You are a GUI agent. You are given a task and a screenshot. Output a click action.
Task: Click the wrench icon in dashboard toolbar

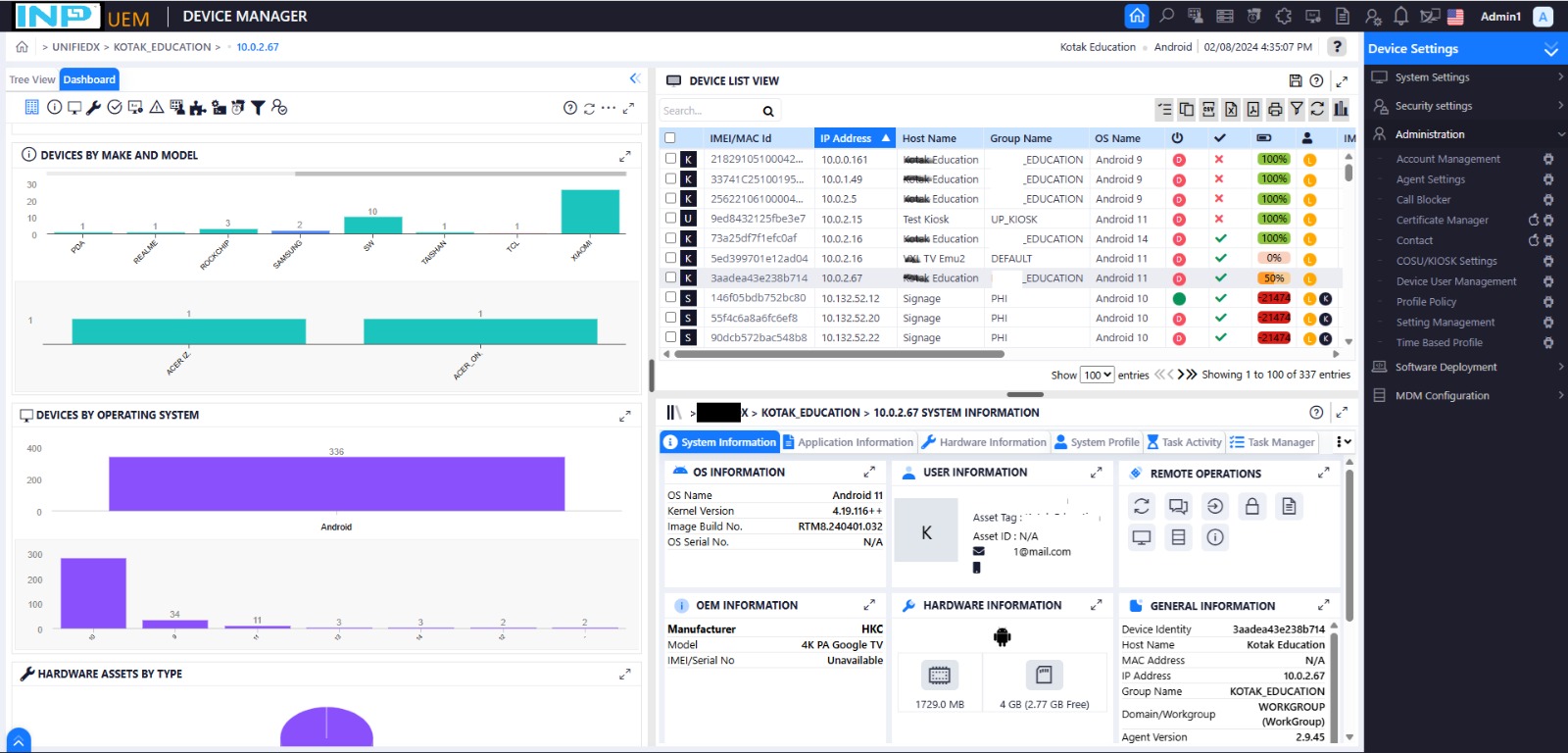coord(94,108)
